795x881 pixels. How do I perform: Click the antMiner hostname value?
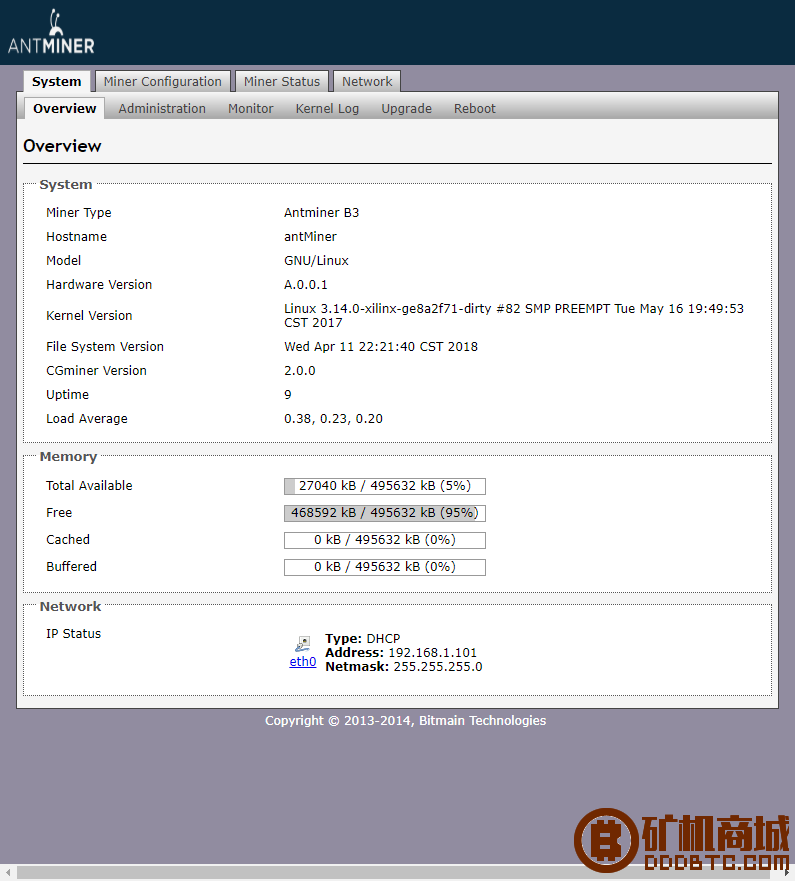310,237
